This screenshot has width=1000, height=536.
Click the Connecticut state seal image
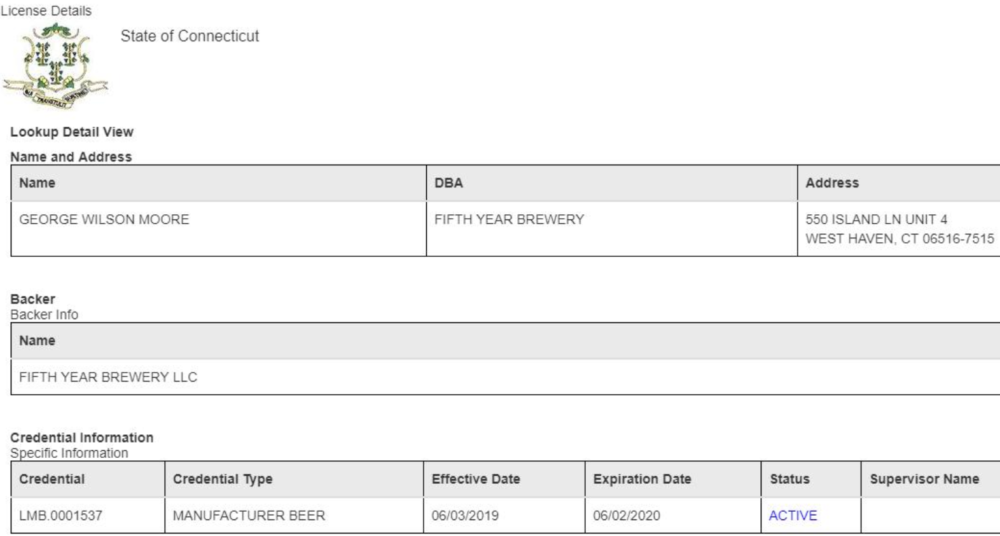coord(55,66)
